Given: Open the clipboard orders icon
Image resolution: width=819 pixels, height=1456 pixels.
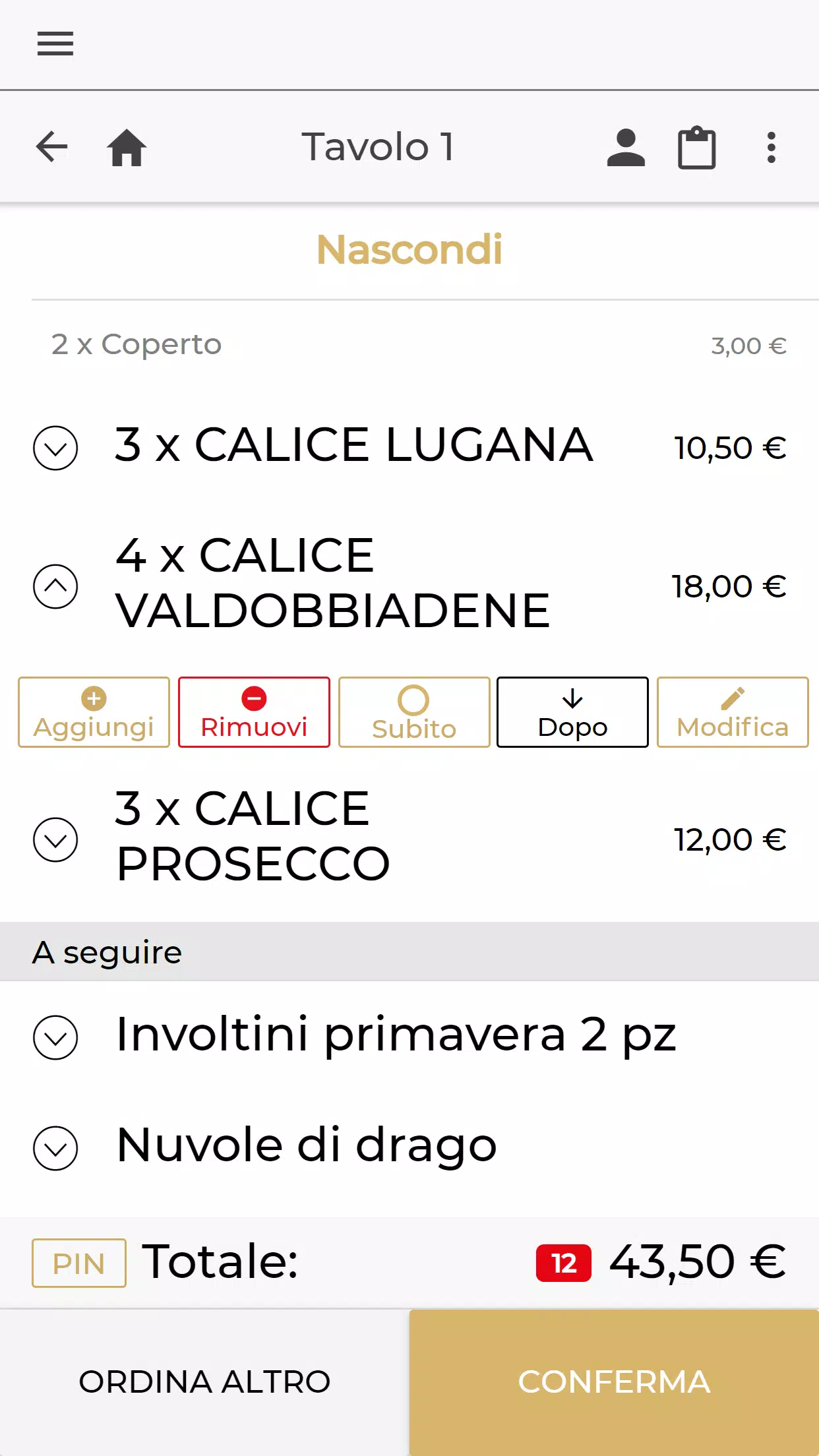Looking at the screenshot, I should click(697, 147).
